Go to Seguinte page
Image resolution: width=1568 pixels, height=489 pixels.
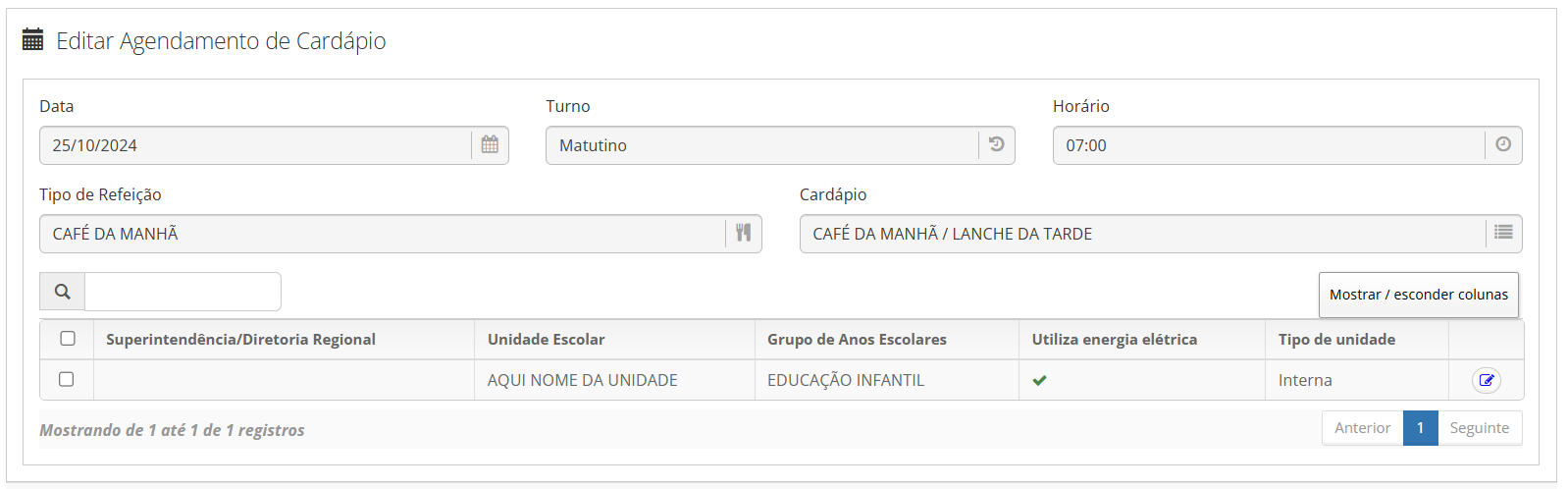pyautogui.click(x=1480, y=428)
